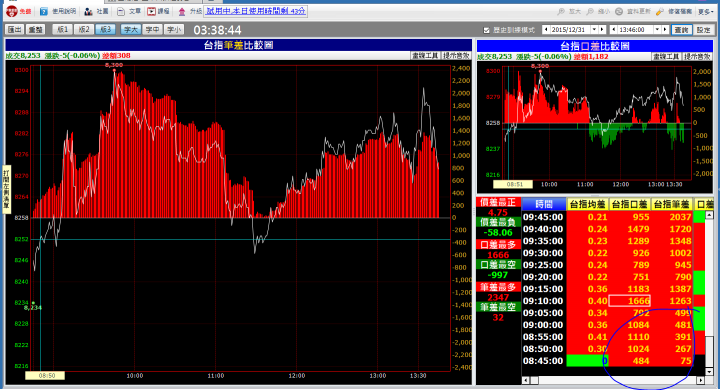This screenshot has width=720, height=390.
Task: Click the 台指筆差 column header
Action: click(672, 204)
